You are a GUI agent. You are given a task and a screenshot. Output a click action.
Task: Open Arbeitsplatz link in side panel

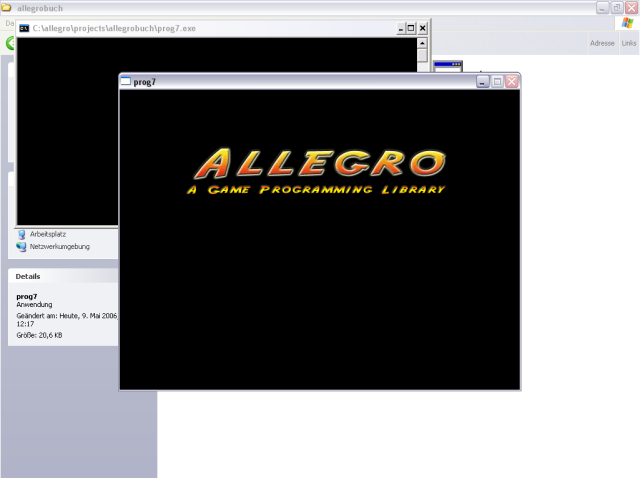point(48,234)
